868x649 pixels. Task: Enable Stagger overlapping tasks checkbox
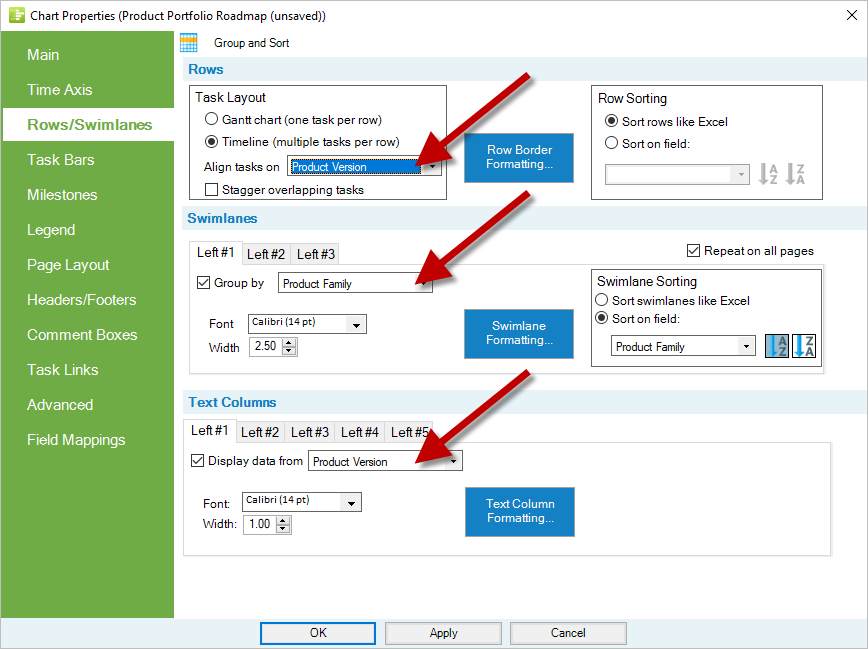point(211,190)
